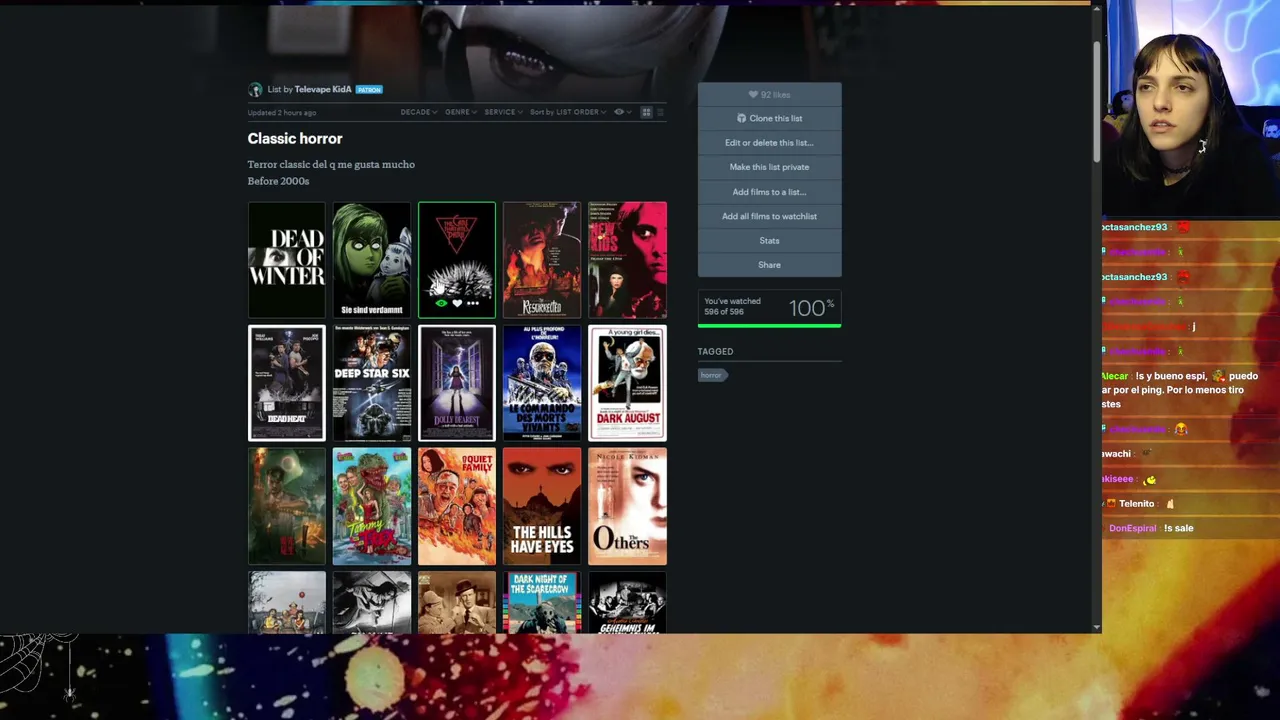The height and width of the screenshot is (720, 1280).
Task: Open Dark Night of the Scarecrow poster
Action: (x=542, y=602)
